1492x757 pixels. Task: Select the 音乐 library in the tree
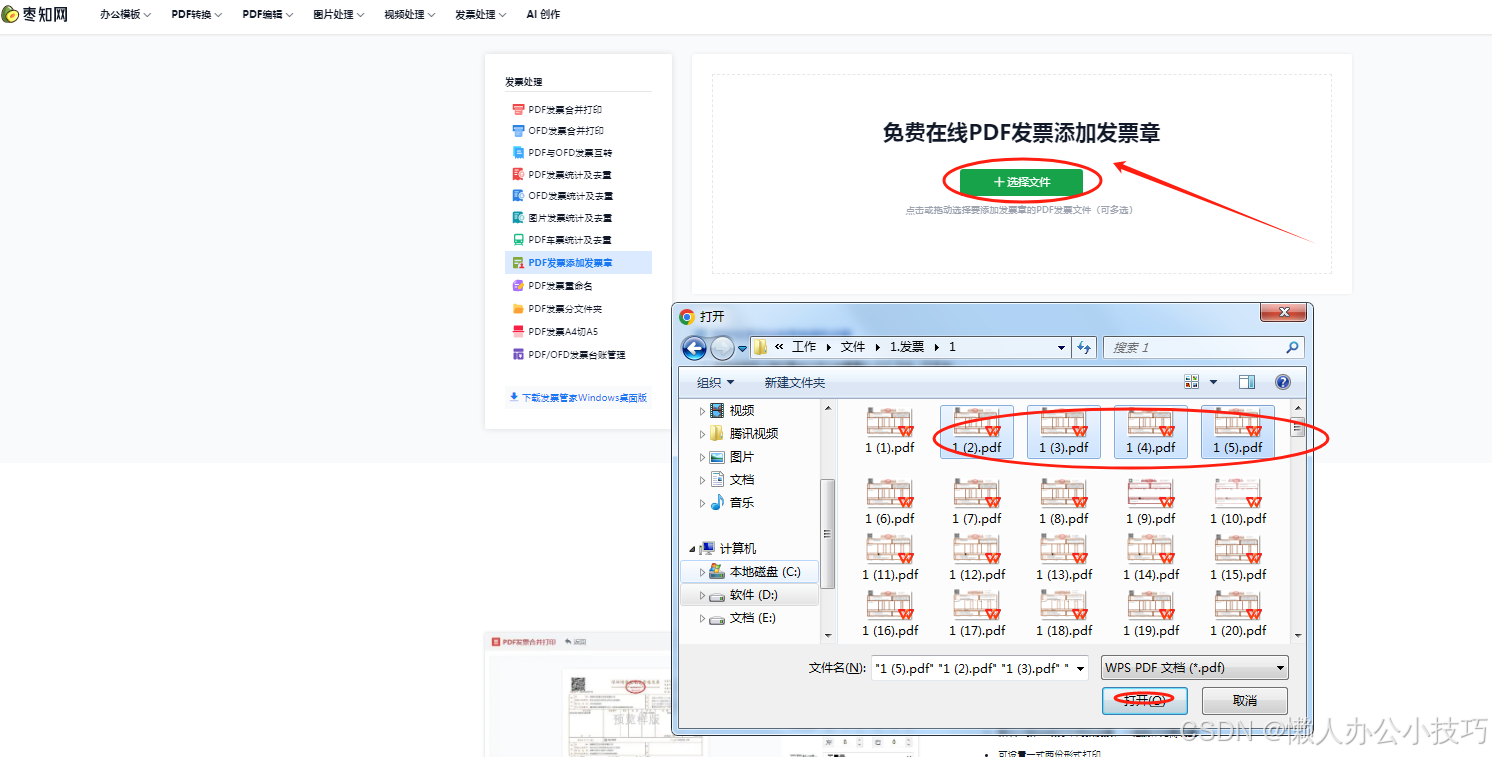pyautogui.click(x=731, y=502)
